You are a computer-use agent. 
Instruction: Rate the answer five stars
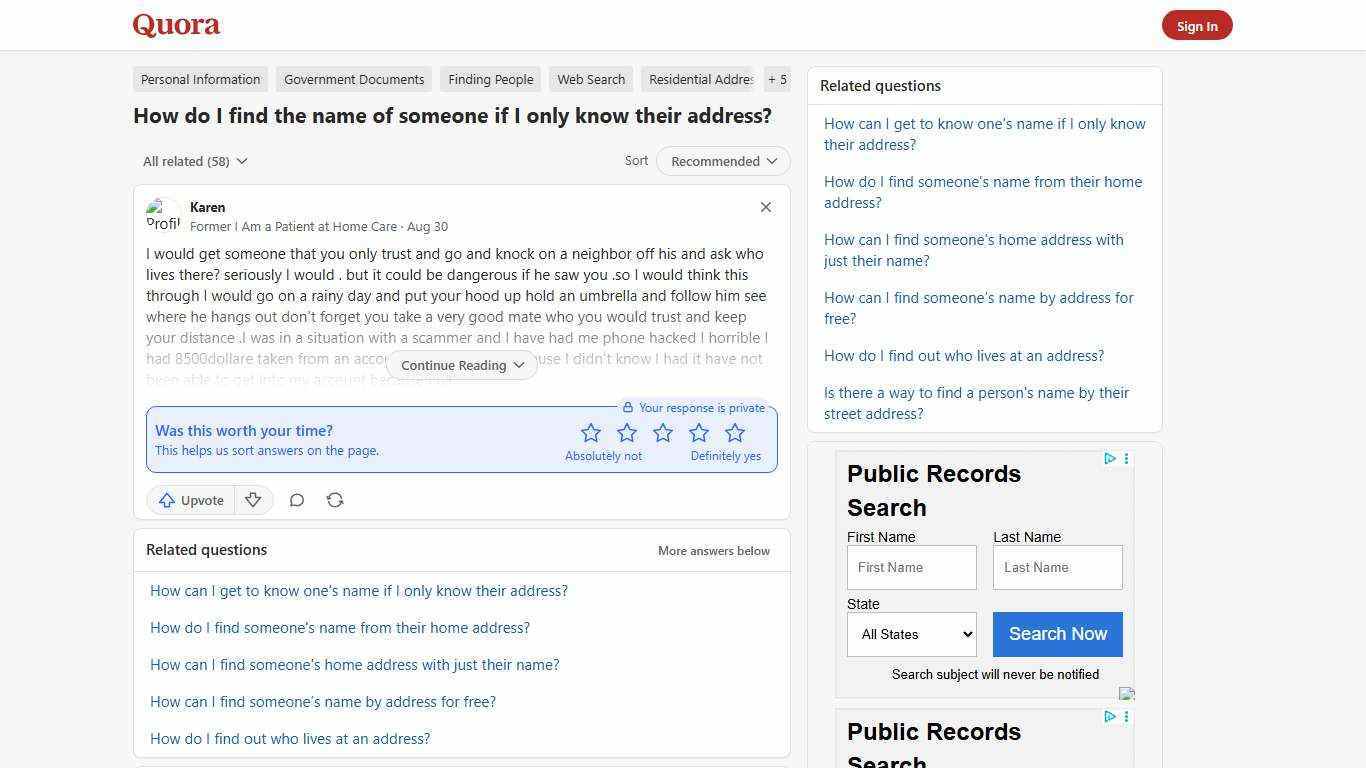(x=735, y=432)
